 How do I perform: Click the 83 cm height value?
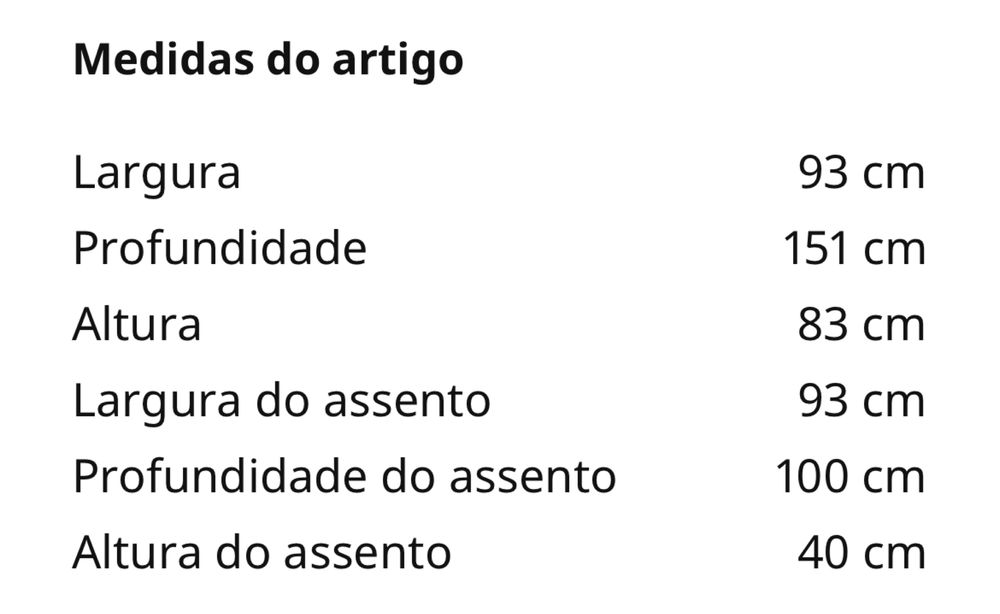point(861,325)
